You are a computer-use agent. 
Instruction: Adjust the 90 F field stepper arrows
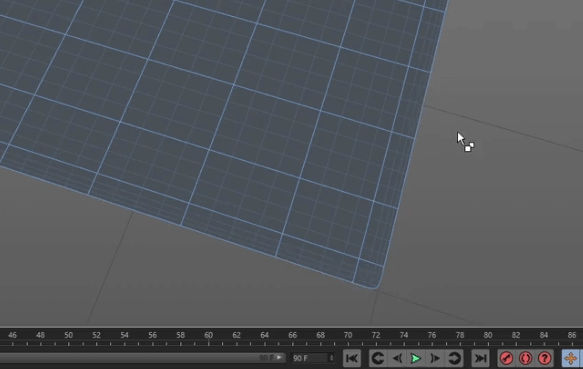(331, 358)
